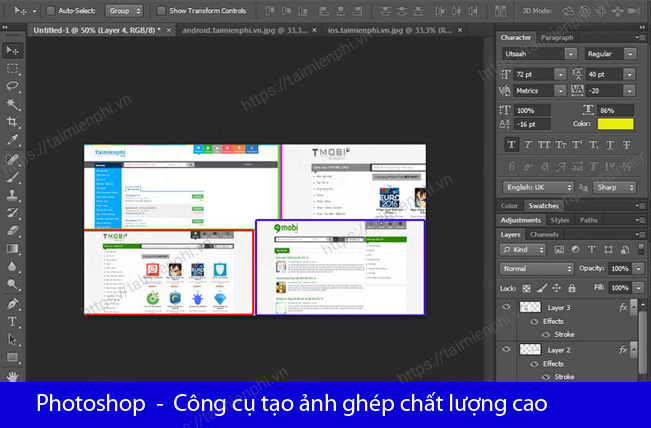The height and width of the screenshot is (428, 651).
Task: Apply Faux Bold text style
Action: 512,145
